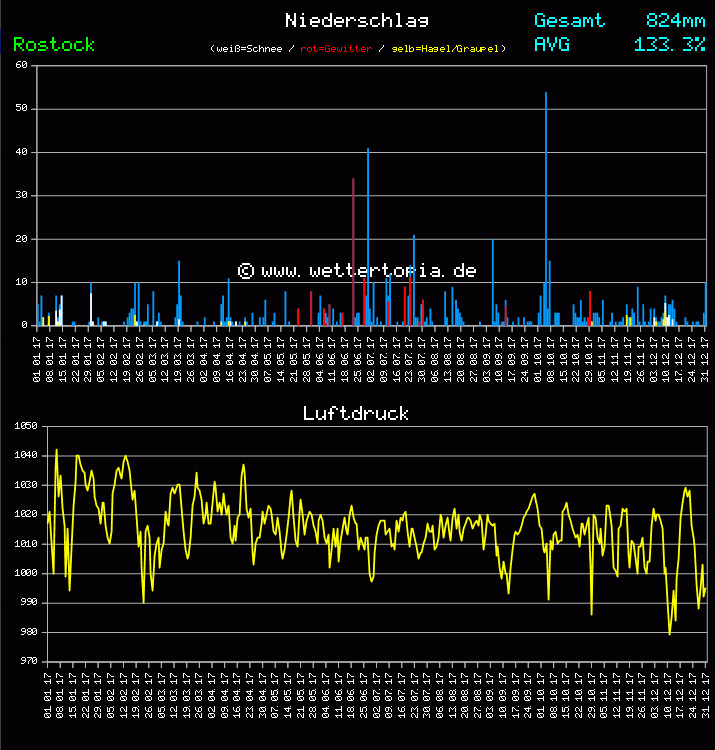
Task: Click the red rot=Gewitter legend entry
Action: 336,49
